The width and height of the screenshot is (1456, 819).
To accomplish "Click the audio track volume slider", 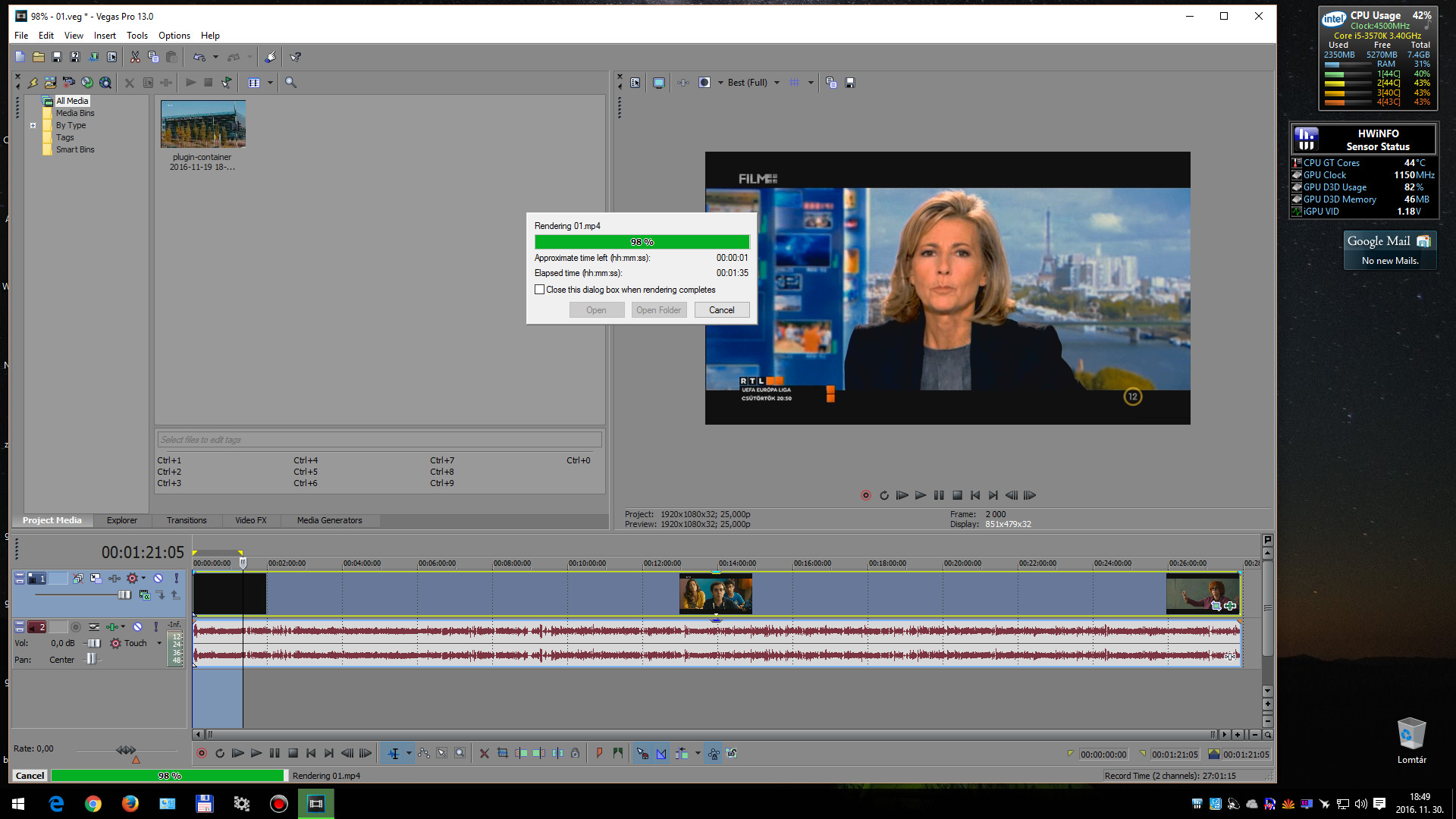I will point(93,644).
